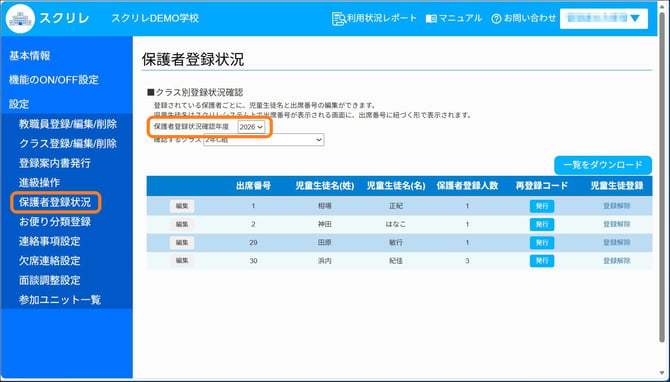The height and width of the screenshot is (382, 670).
Task: Click given name はなこ in table
Action: coord(396,224)
